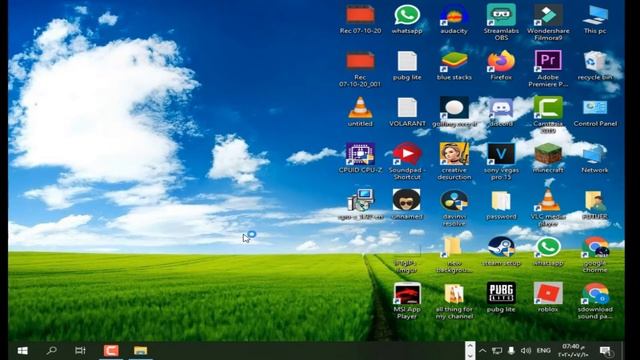
Task: Switch to Camtasia recorder taskbar button
Action: click(x=111, y=351)
